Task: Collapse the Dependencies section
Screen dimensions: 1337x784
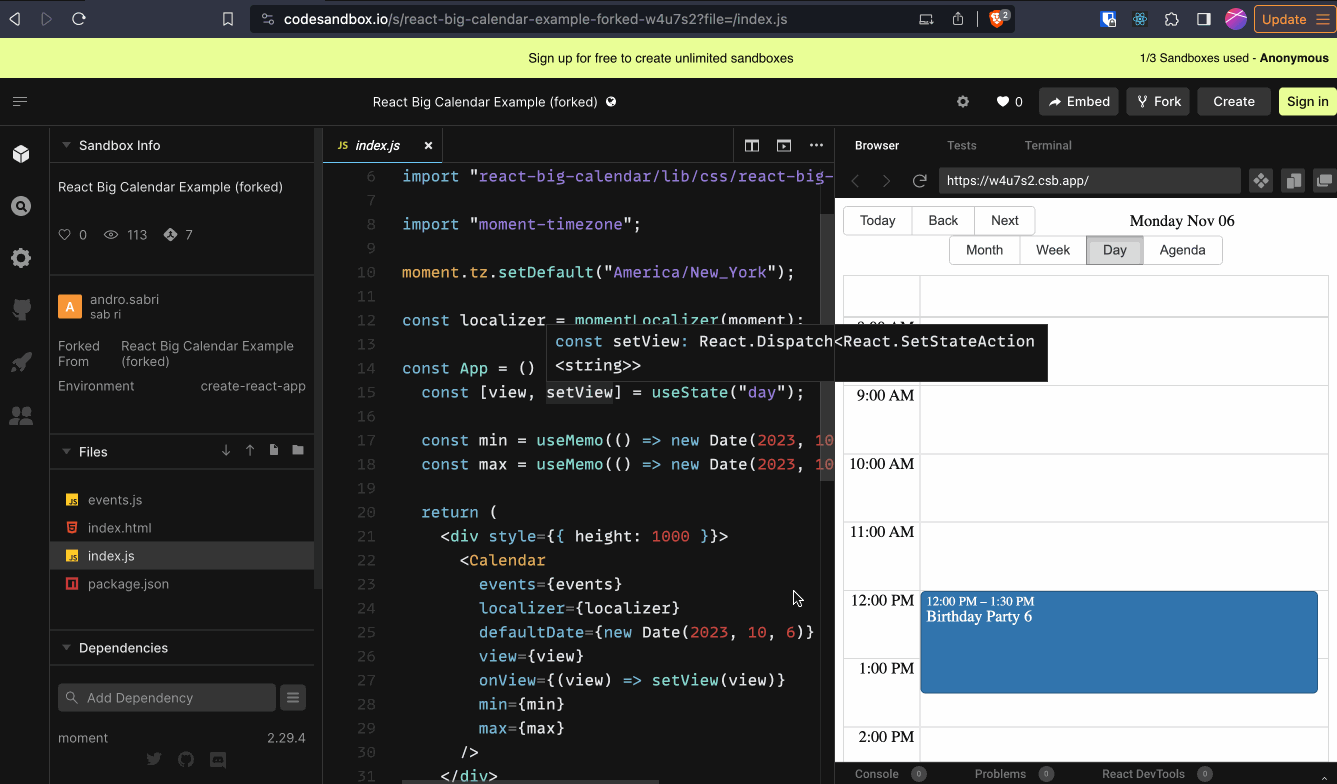Action: pos(66,647)
